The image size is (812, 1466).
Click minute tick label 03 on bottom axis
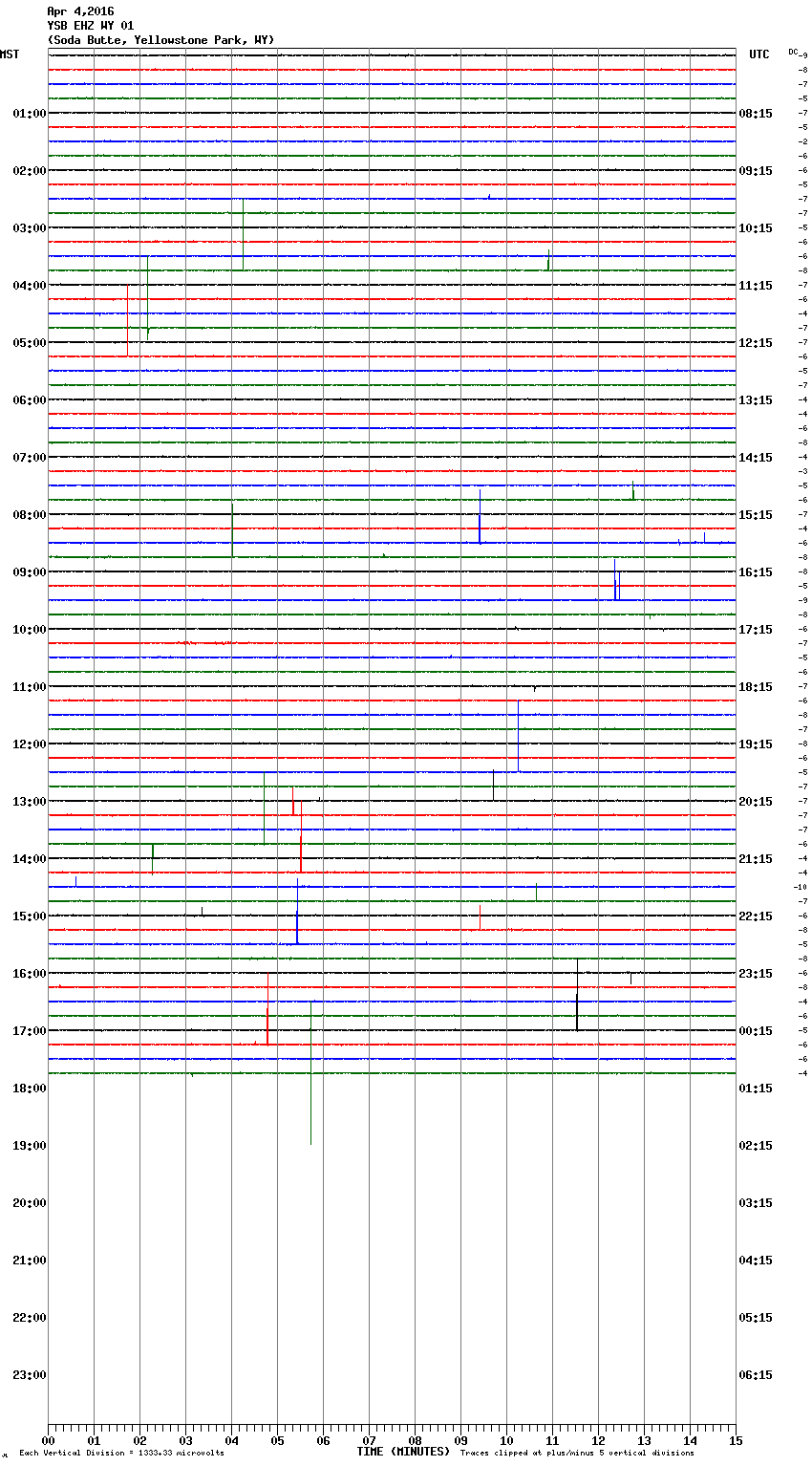(185, 1440)
